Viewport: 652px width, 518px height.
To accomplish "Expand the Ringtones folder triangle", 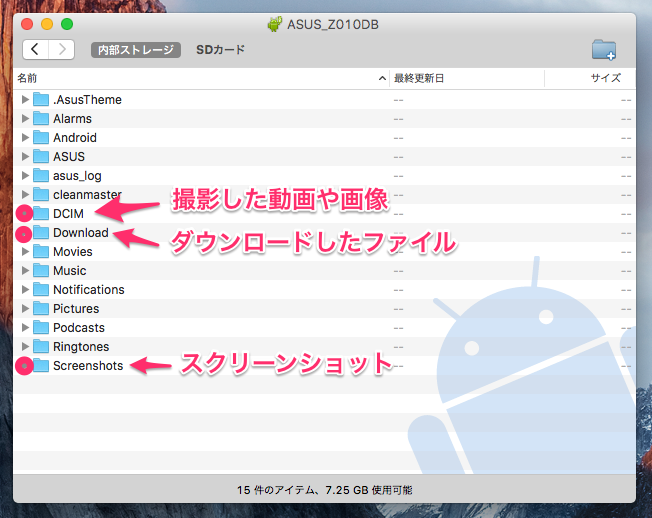I will [25, 346].
